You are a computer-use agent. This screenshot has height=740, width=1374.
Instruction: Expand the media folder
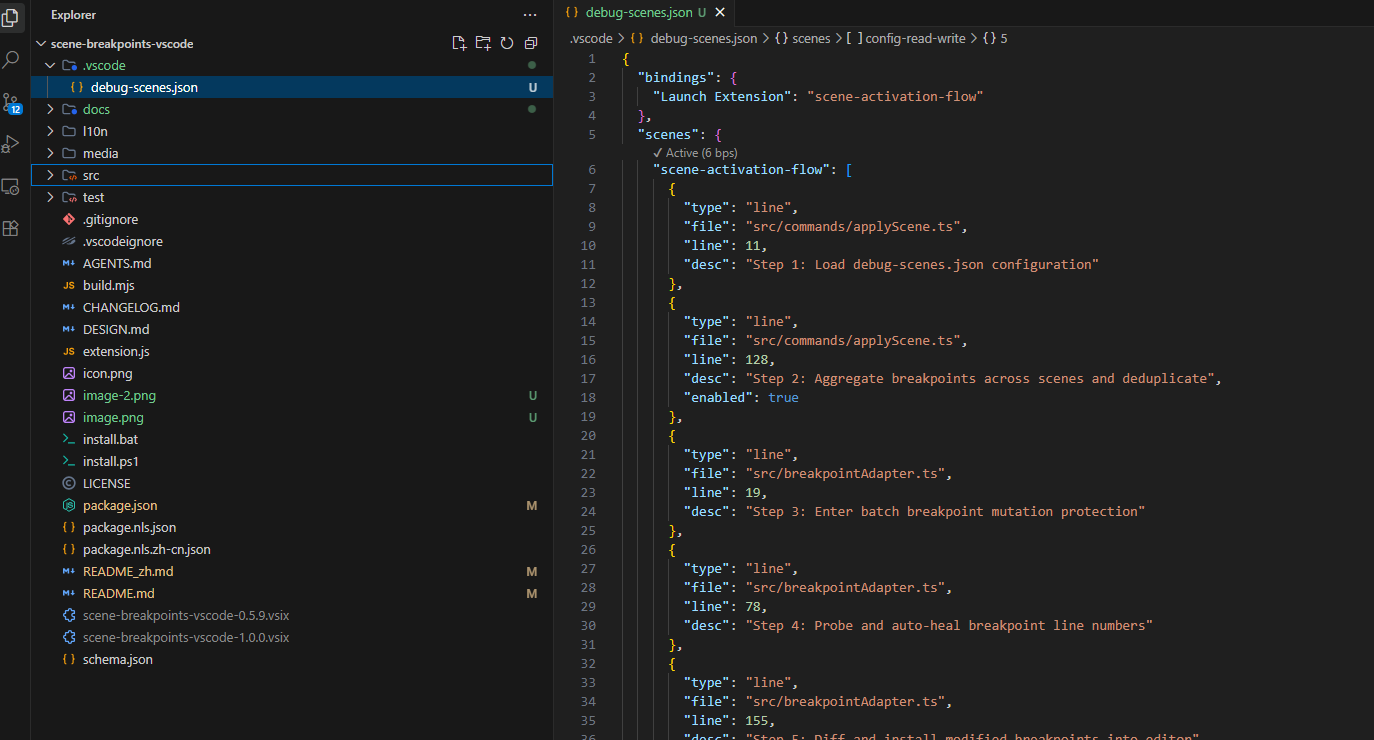pos(50,153)
